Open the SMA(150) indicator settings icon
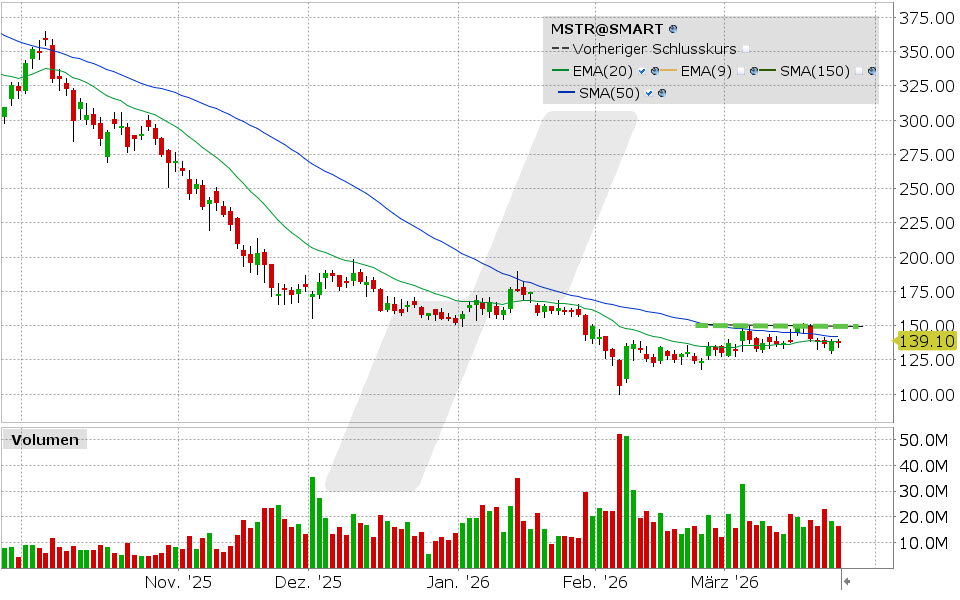The height and width of the screenshot is (600, 960). (x=871, y=72)
